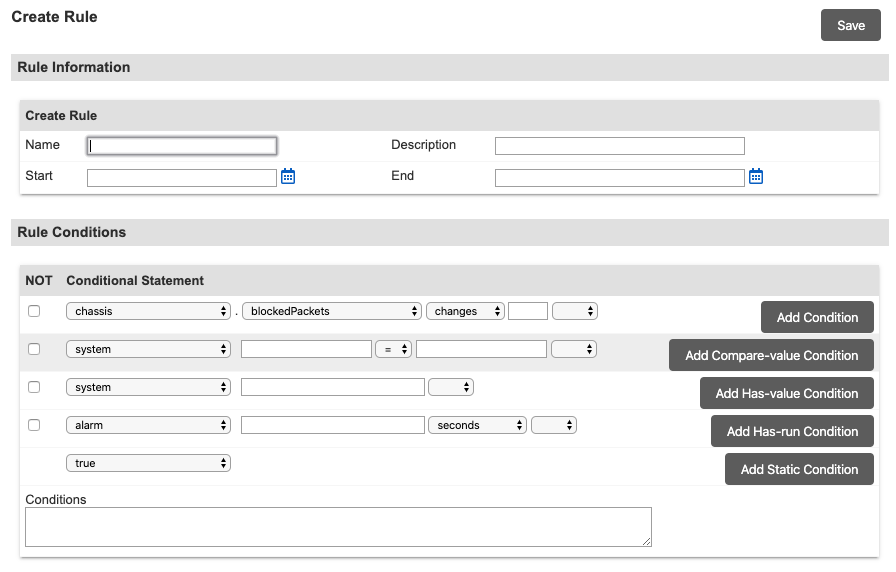Open the blockedPackets dropdown
Screen dimensions: 896x572
pos(332,311)
